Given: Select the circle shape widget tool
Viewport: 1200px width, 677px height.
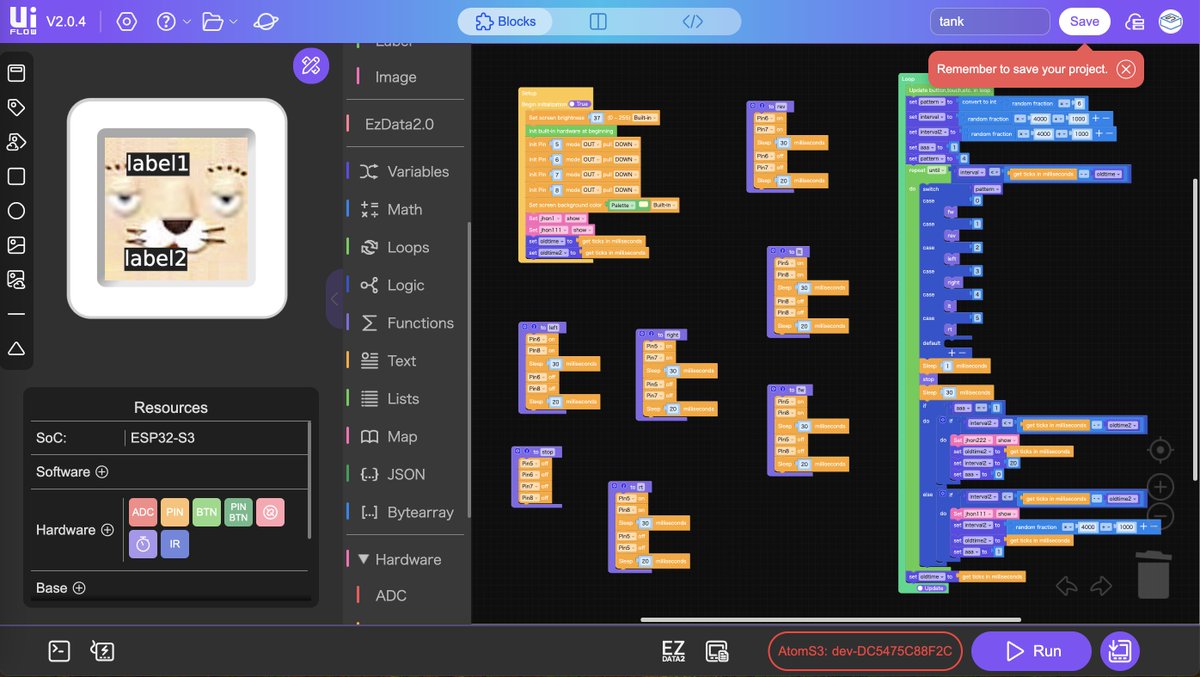Looking at the screenshot, I should (16, 211).
